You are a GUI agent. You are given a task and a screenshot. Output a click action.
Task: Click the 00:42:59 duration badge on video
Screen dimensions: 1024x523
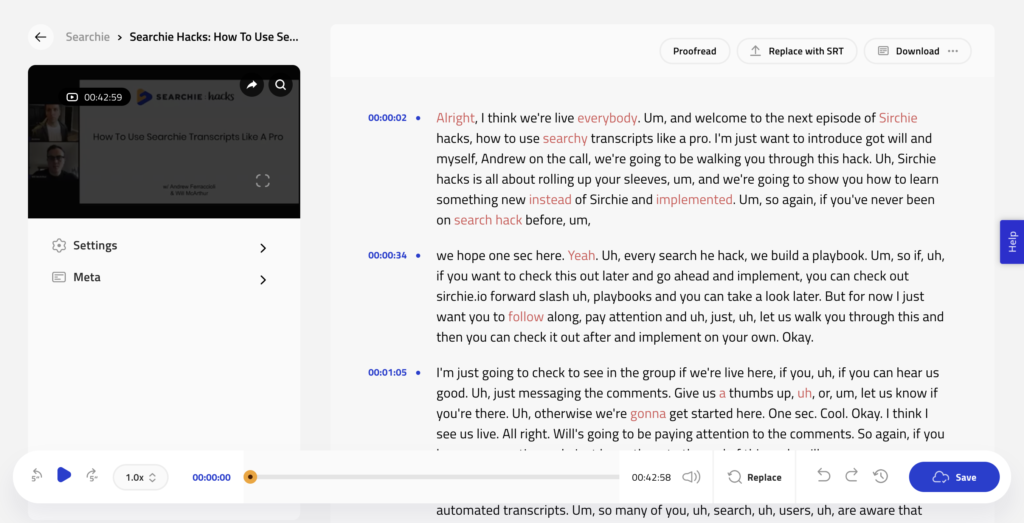pos(96,97)
